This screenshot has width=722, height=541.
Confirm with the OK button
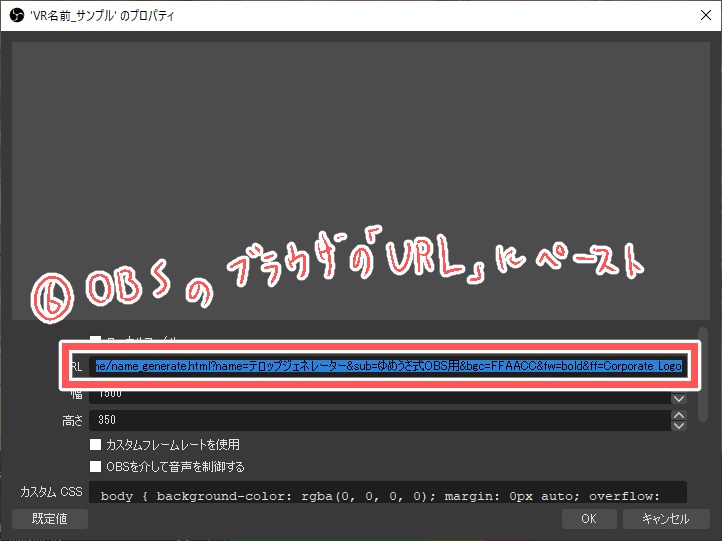pos(589,518)
